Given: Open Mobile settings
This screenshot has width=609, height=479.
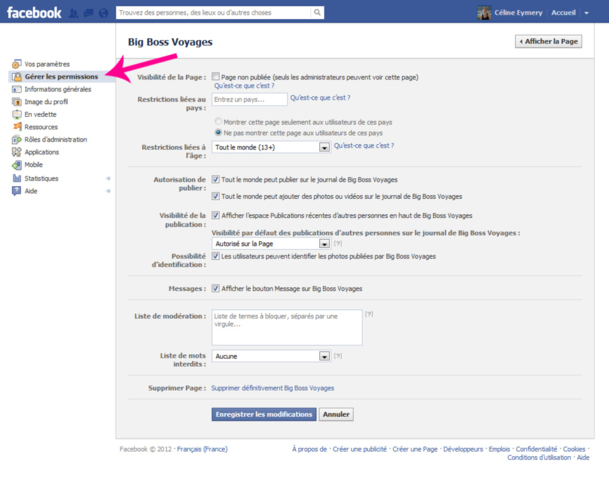Looking at the screenshot, I should click(x=33, y=165).
